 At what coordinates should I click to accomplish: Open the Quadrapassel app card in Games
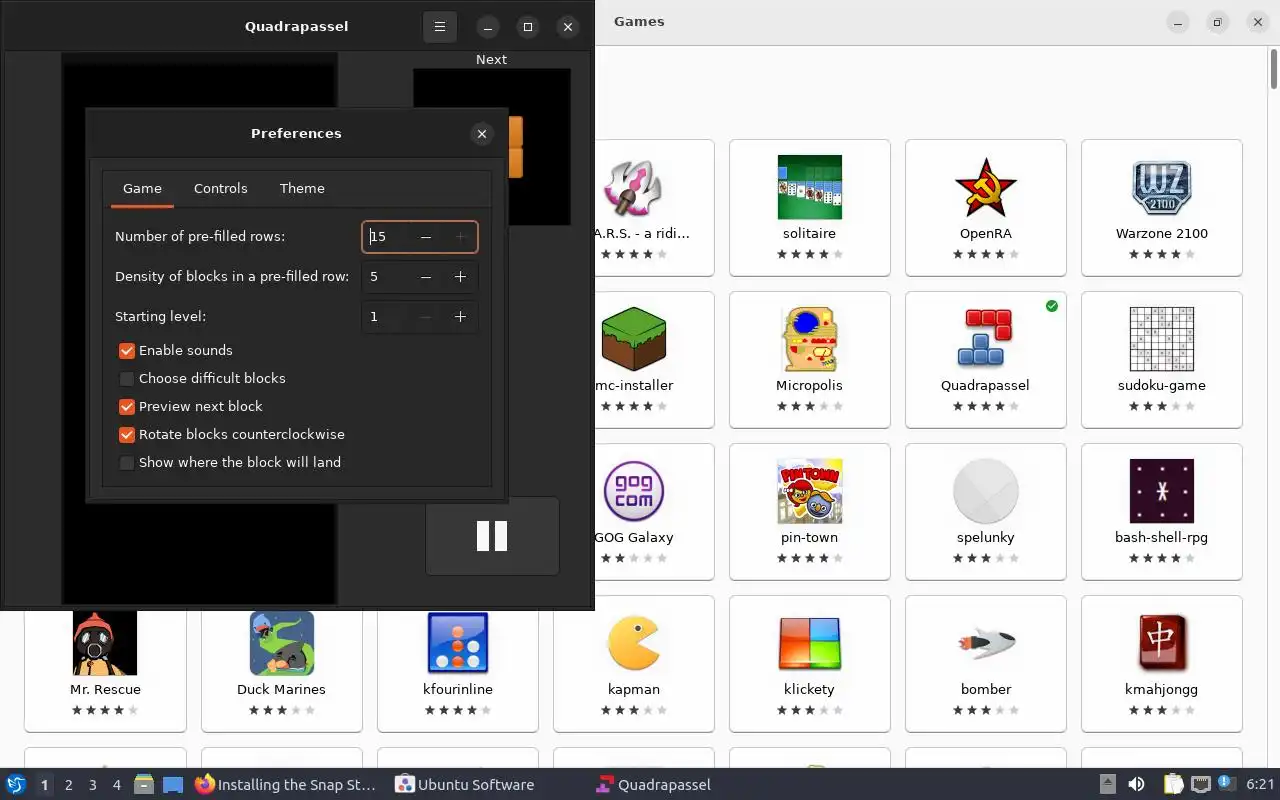(986, 359)
